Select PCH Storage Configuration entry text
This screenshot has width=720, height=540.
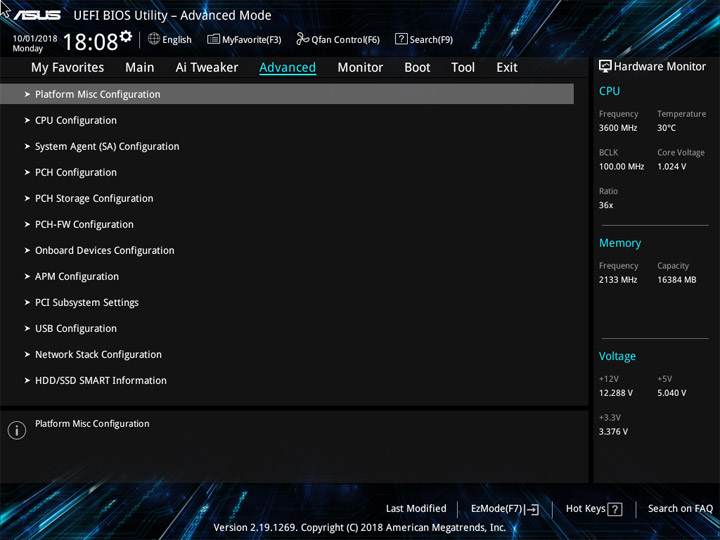click(94, 198)
